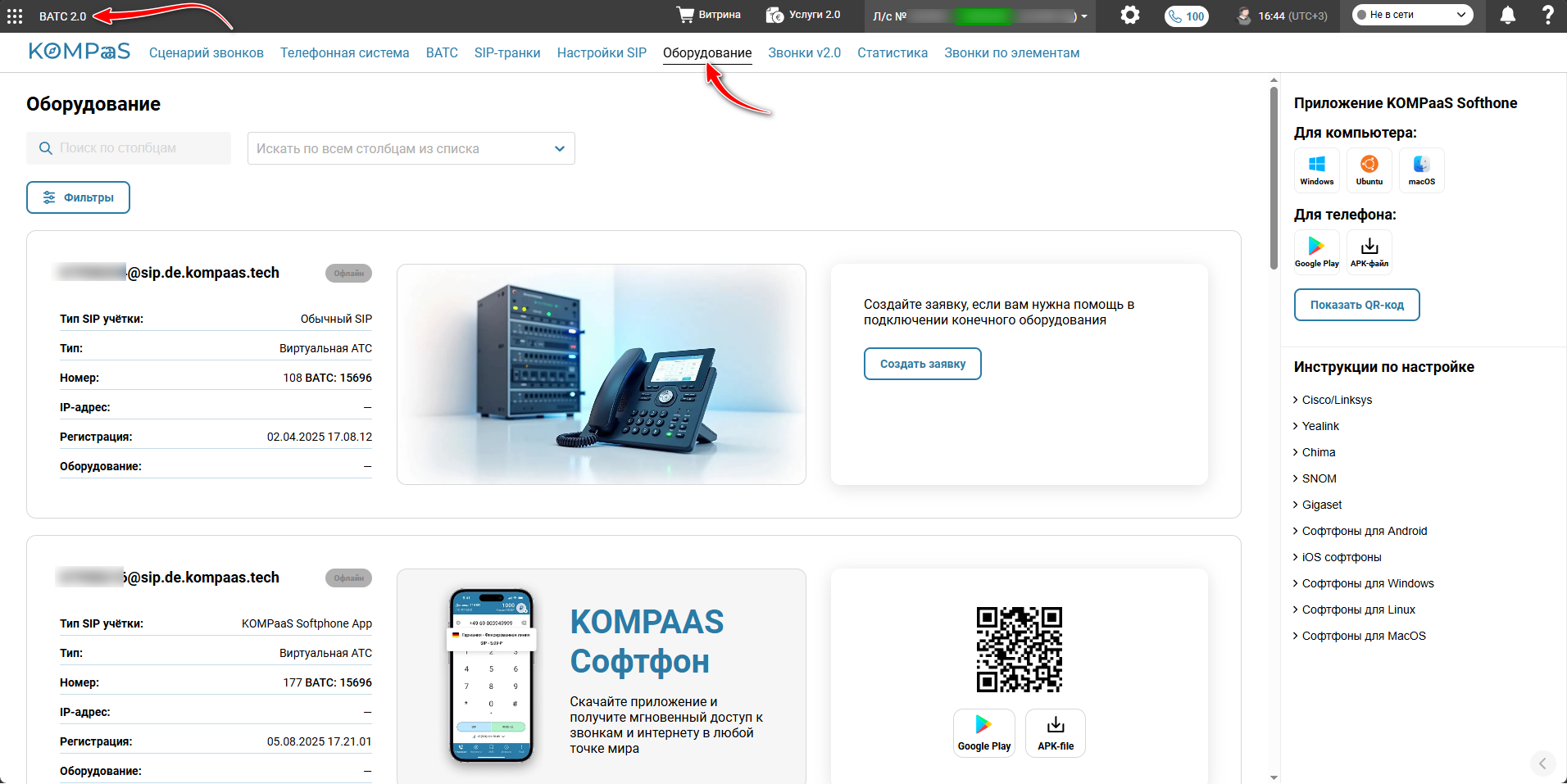This screenshot has width=1567, height=784.
Task: Click KOMPaaS Softphone App value
Action: tap(307, 623)
